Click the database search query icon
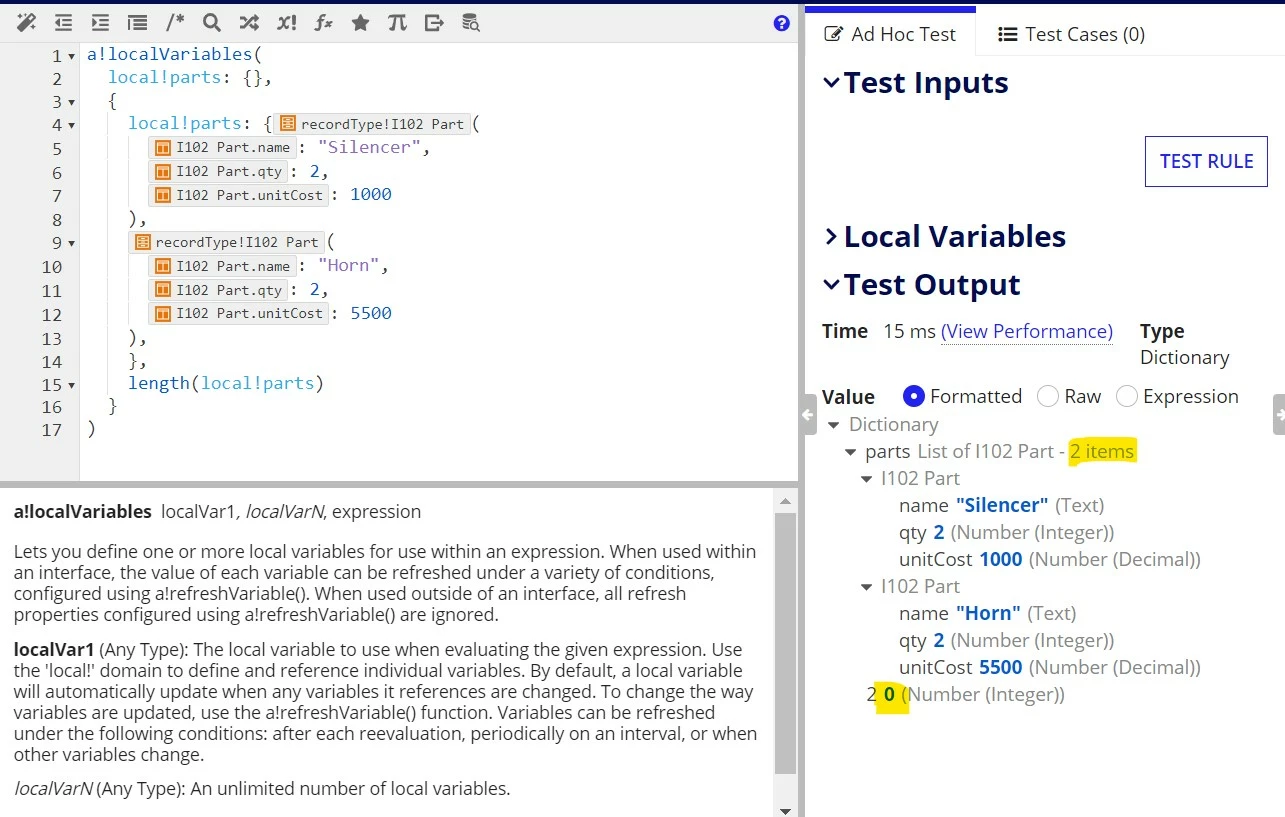The image size is (1285, 817). [x=471, y=22]
